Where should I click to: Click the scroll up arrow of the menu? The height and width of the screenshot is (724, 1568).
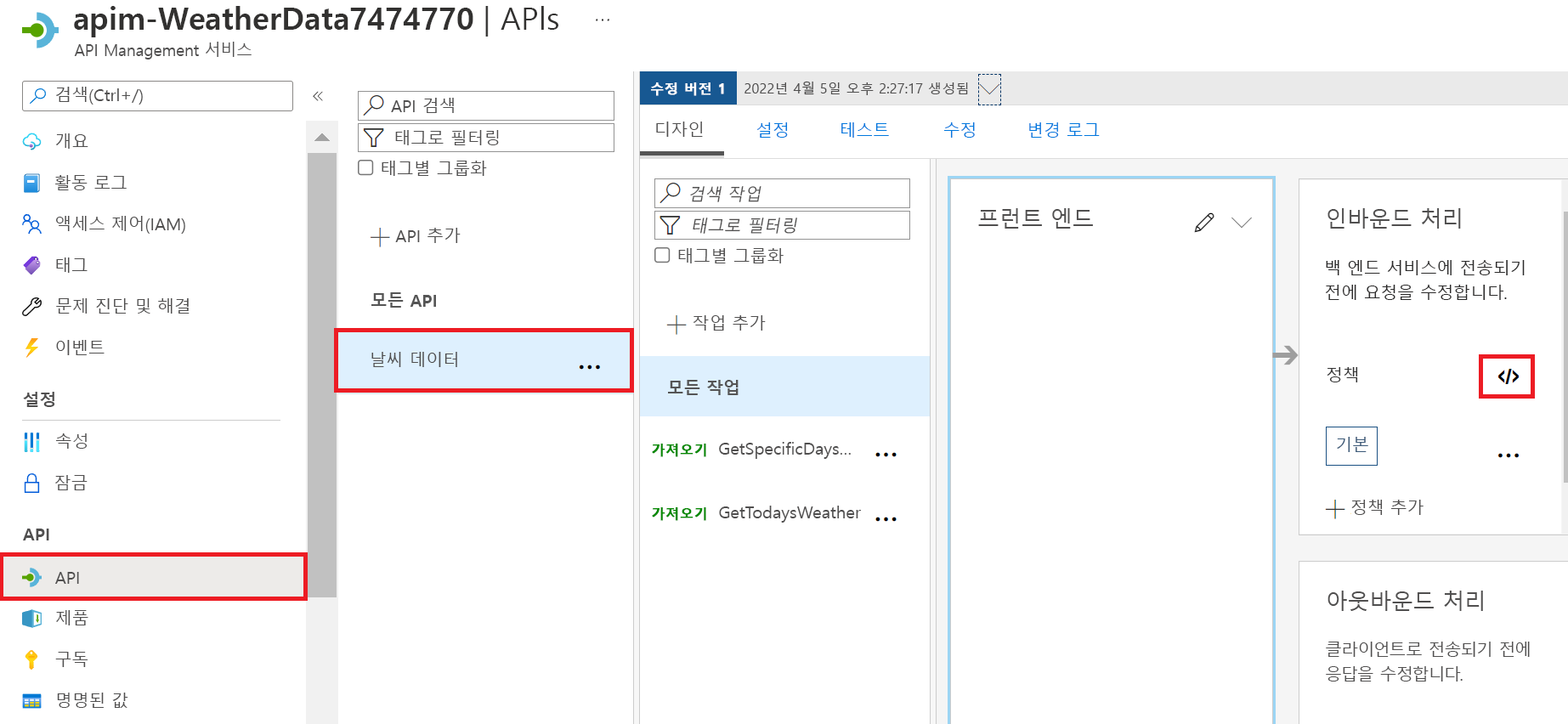pyautogui.click(x=321, y=137)
